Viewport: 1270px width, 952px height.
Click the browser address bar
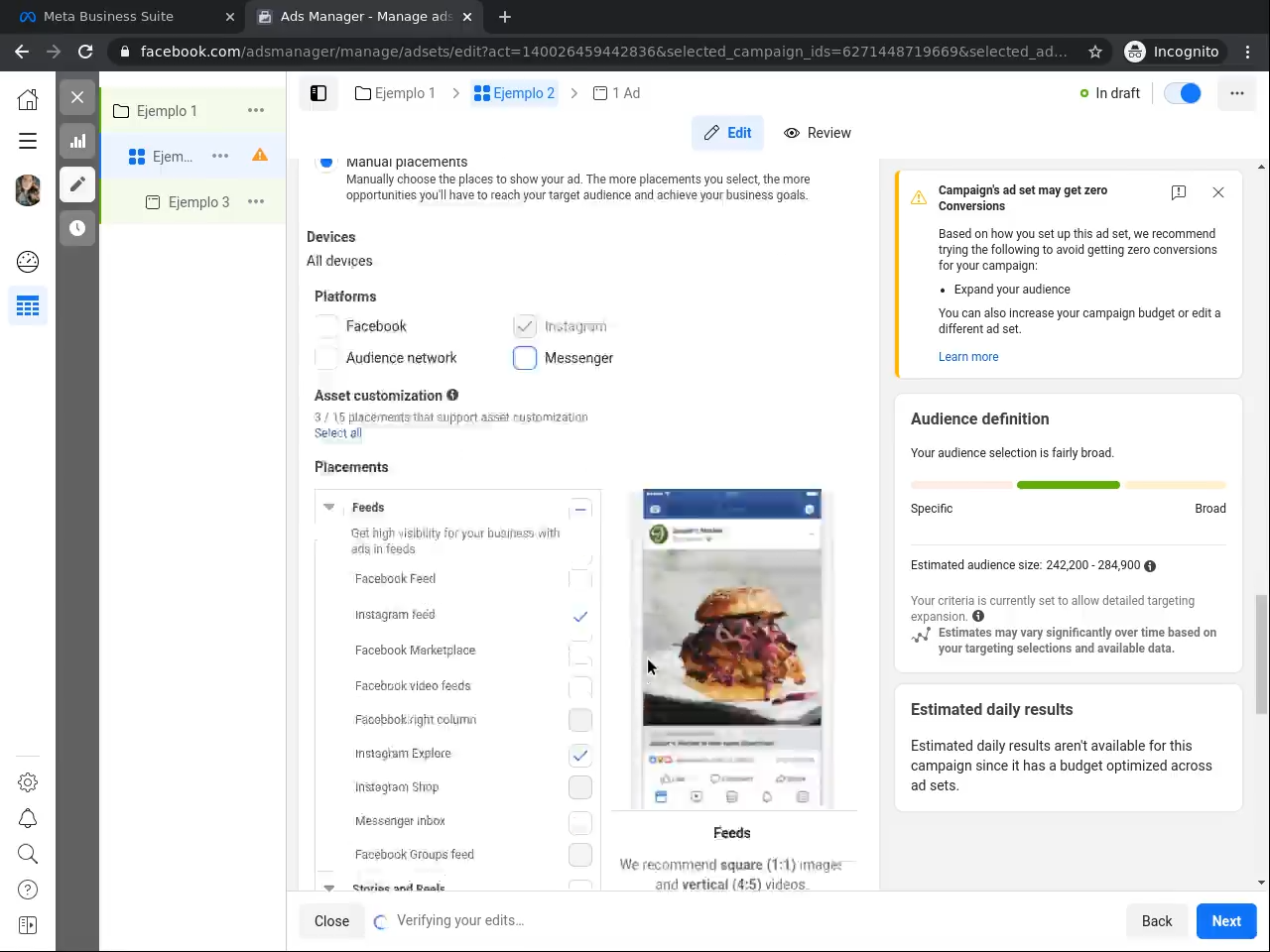pyautogui.click(x=603, y=52)
